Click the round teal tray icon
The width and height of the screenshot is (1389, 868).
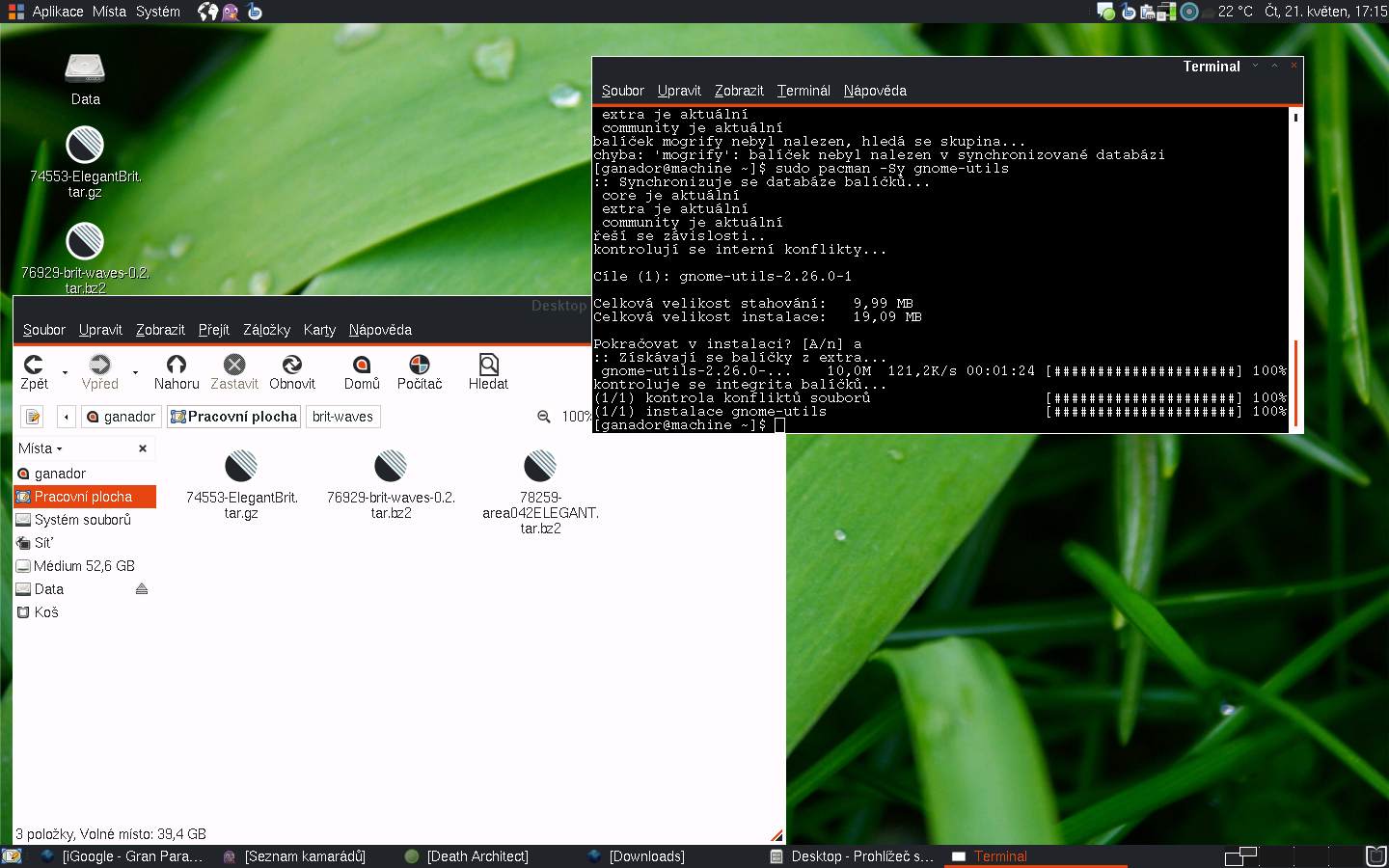pyautogui.click(x=1189, y=12)
